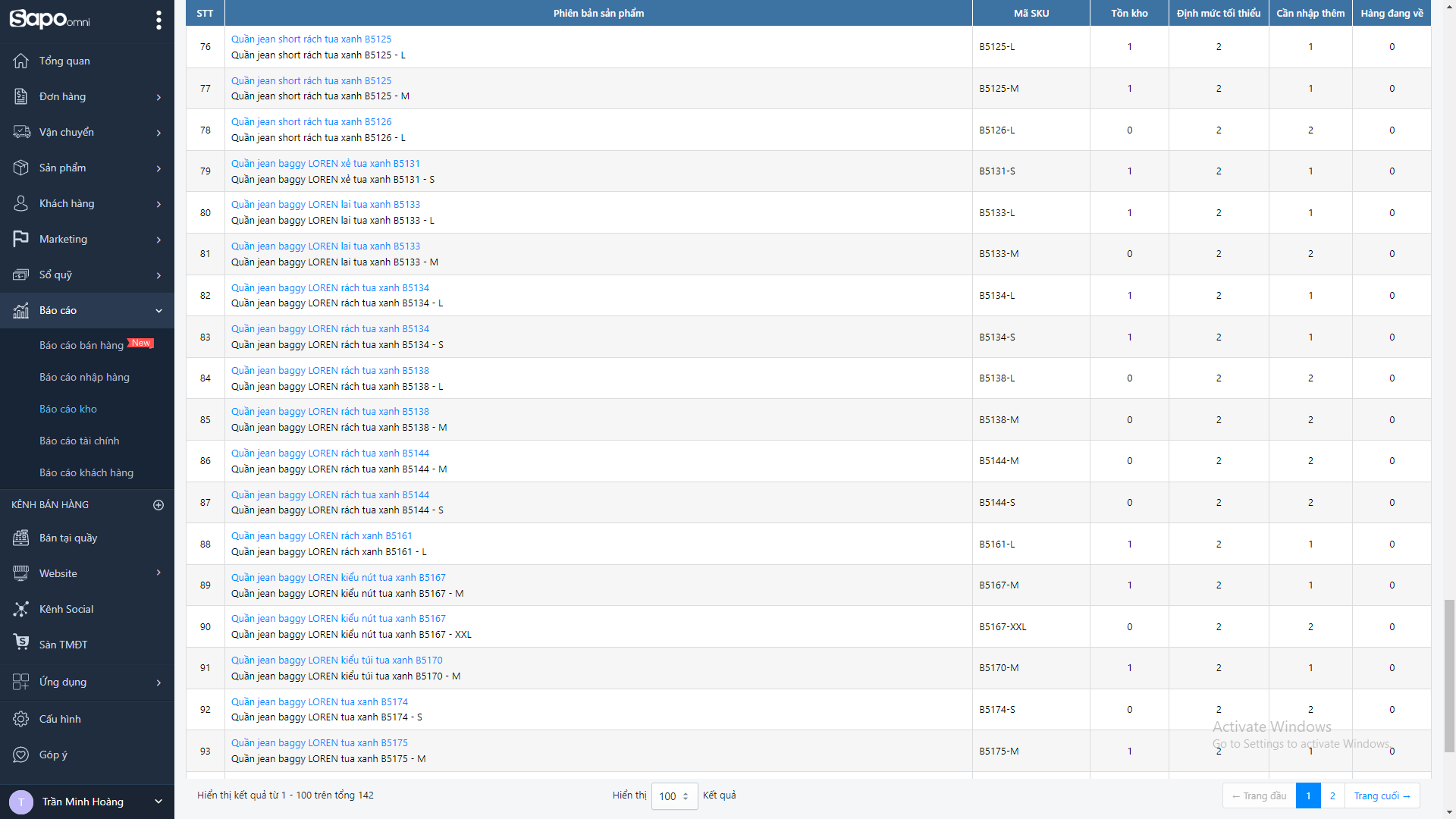1456x819 pixels.
Task: Select Báo cáo nhập hàng submenu item
Action: pos(84,377)
